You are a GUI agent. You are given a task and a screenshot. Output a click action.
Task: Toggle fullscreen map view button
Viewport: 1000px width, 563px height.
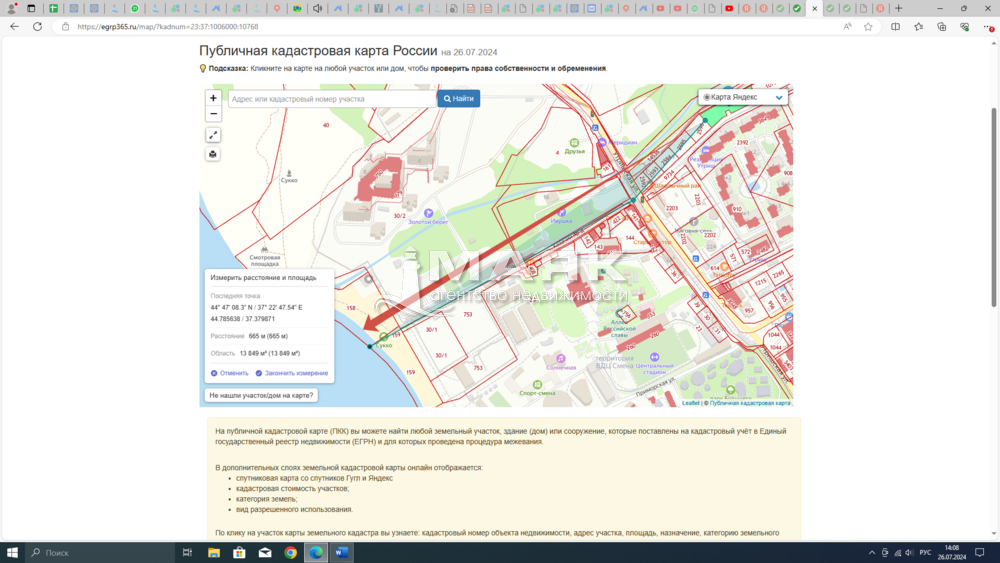pos(213,135)
